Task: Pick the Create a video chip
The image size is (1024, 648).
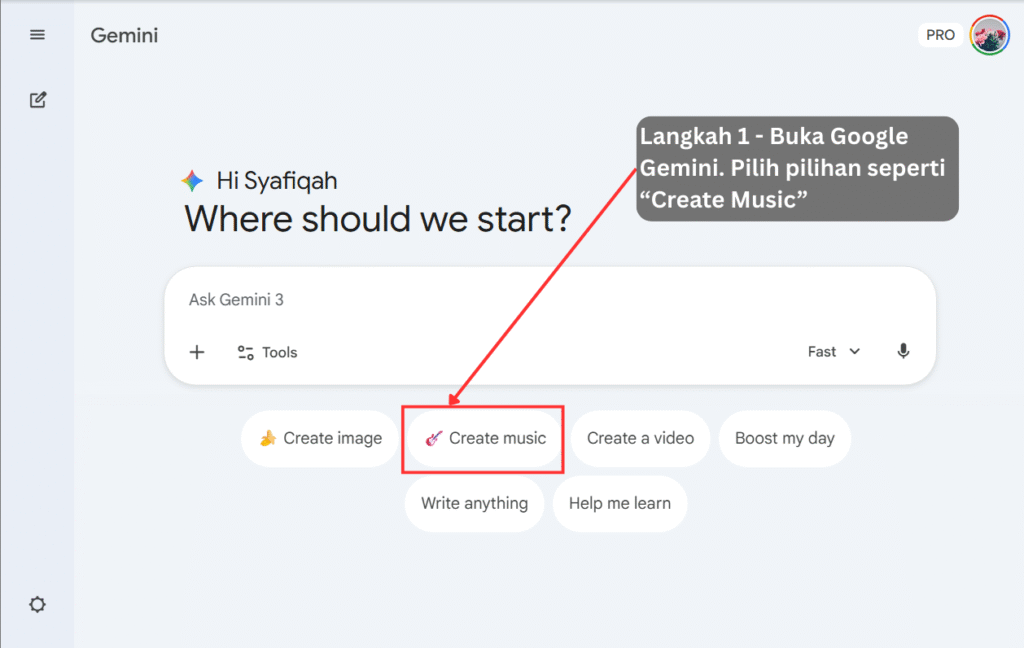Action: coord(640,438)
